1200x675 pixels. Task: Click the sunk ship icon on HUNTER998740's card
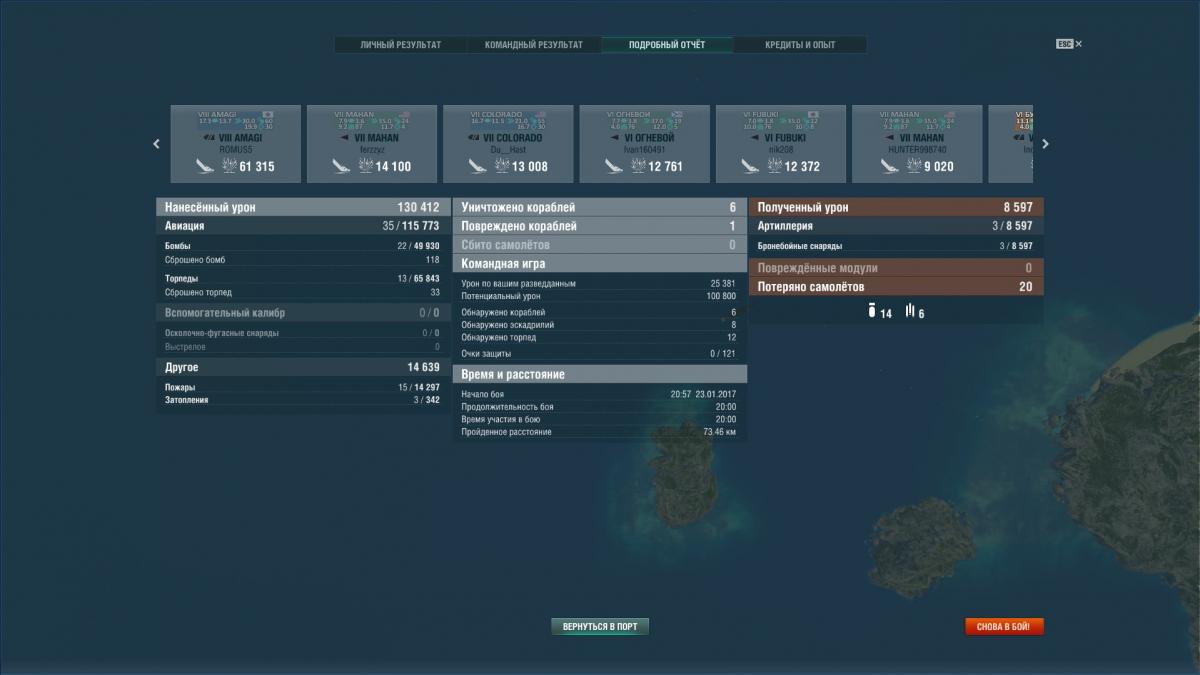click(890, 166)
